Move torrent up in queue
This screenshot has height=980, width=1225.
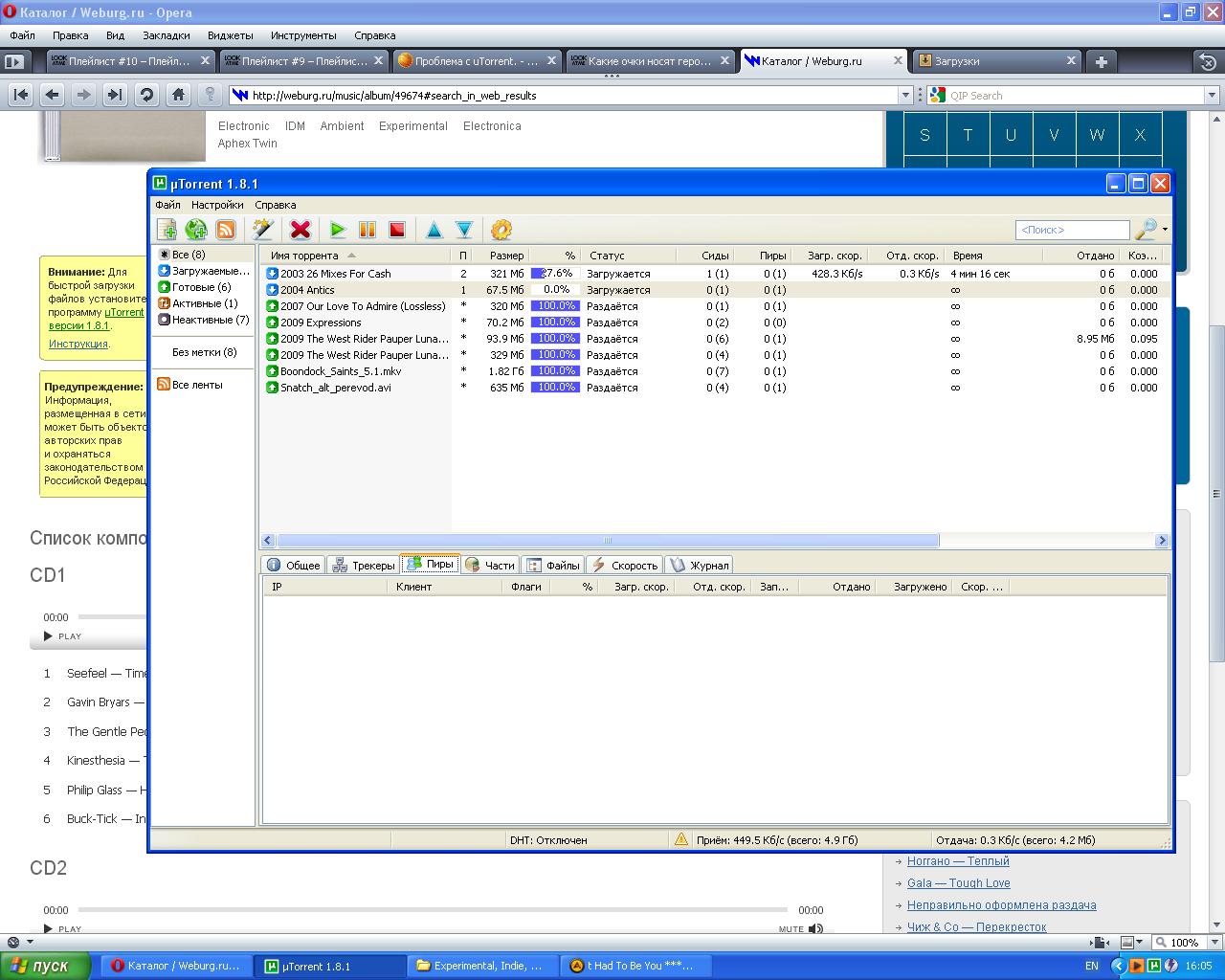coord(434,230)
